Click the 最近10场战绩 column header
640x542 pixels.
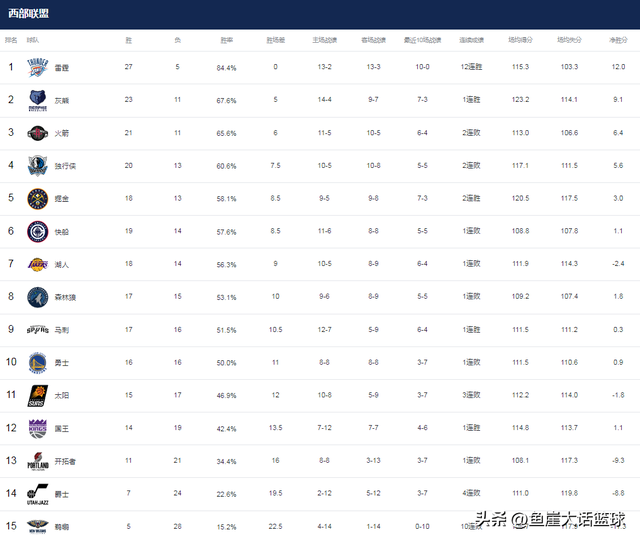pos(422,40)
